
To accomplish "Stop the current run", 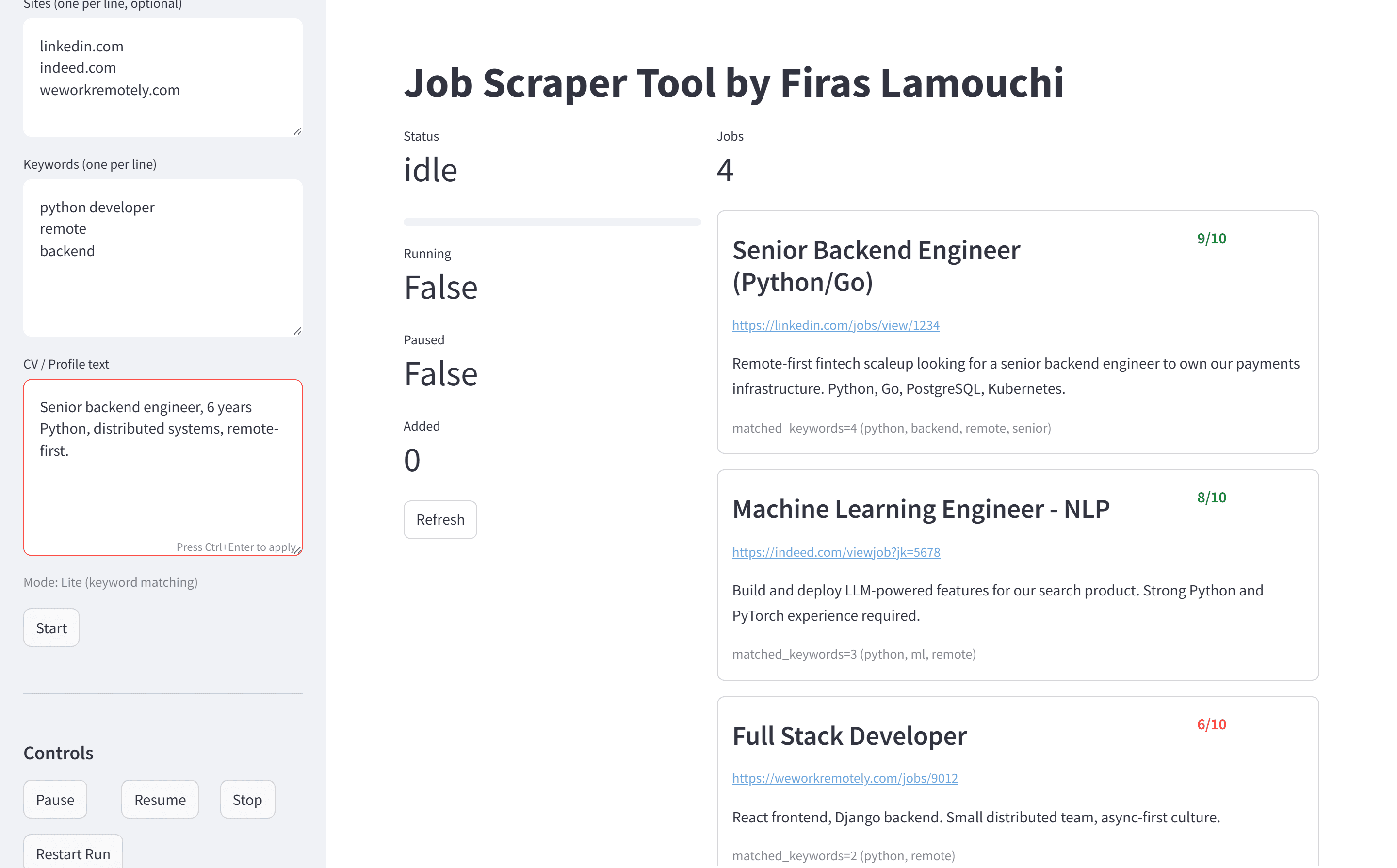I will coord(247,800).
